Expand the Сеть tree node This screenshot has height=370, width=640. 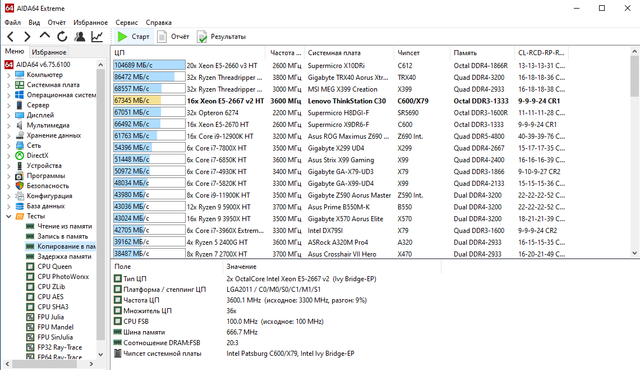click(9, 146)
